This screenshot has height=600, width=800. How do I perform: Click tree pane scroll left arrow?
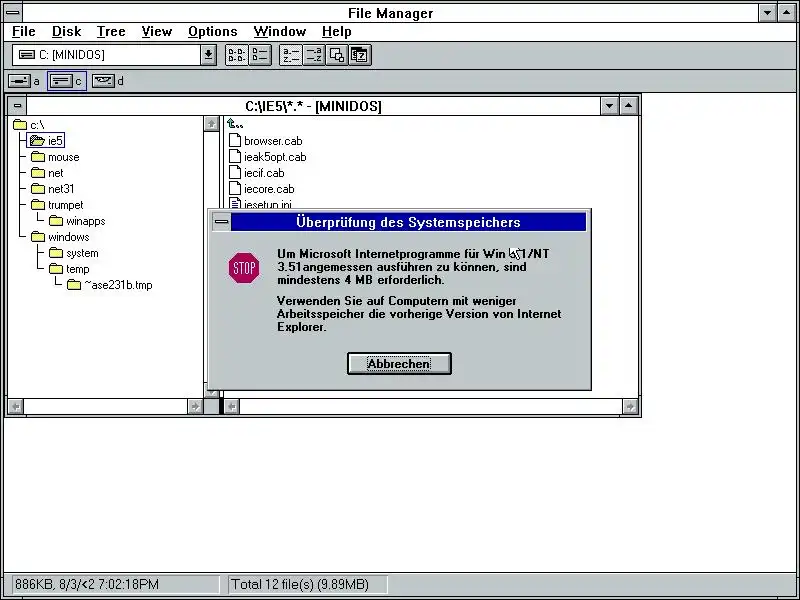(x=16, y=406)
